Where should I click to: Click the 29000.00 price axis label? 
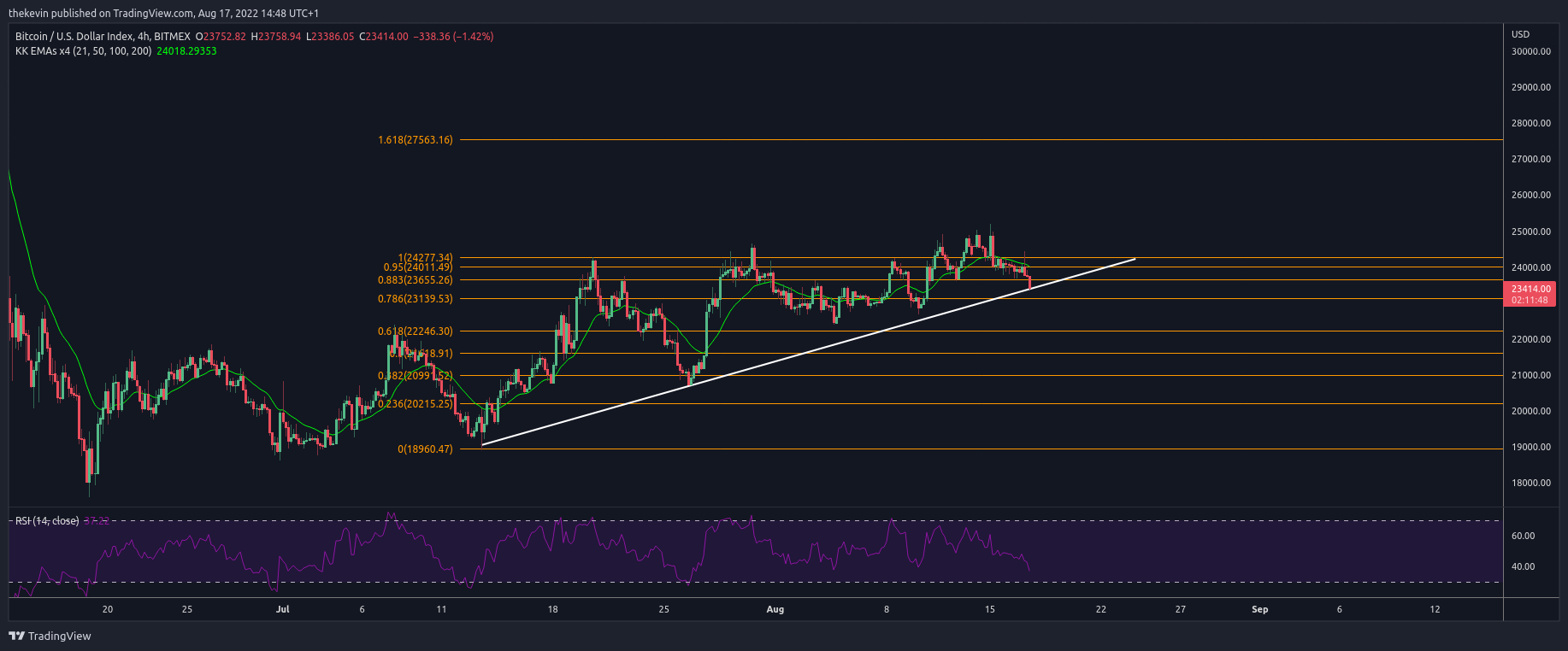[1530, 87]
